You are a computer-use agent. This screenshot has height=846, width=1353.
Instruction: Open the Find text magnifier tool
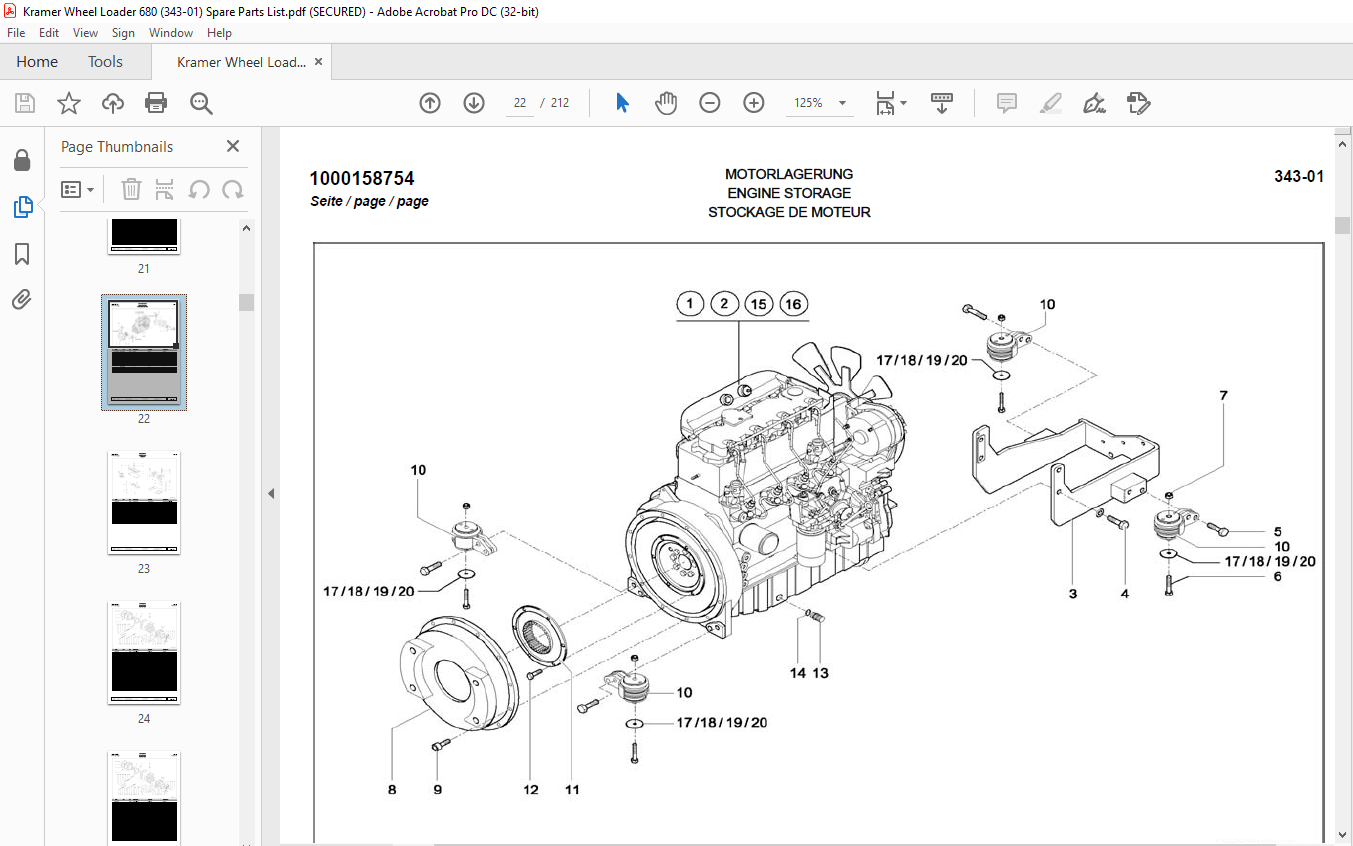(x=201, y=103)
